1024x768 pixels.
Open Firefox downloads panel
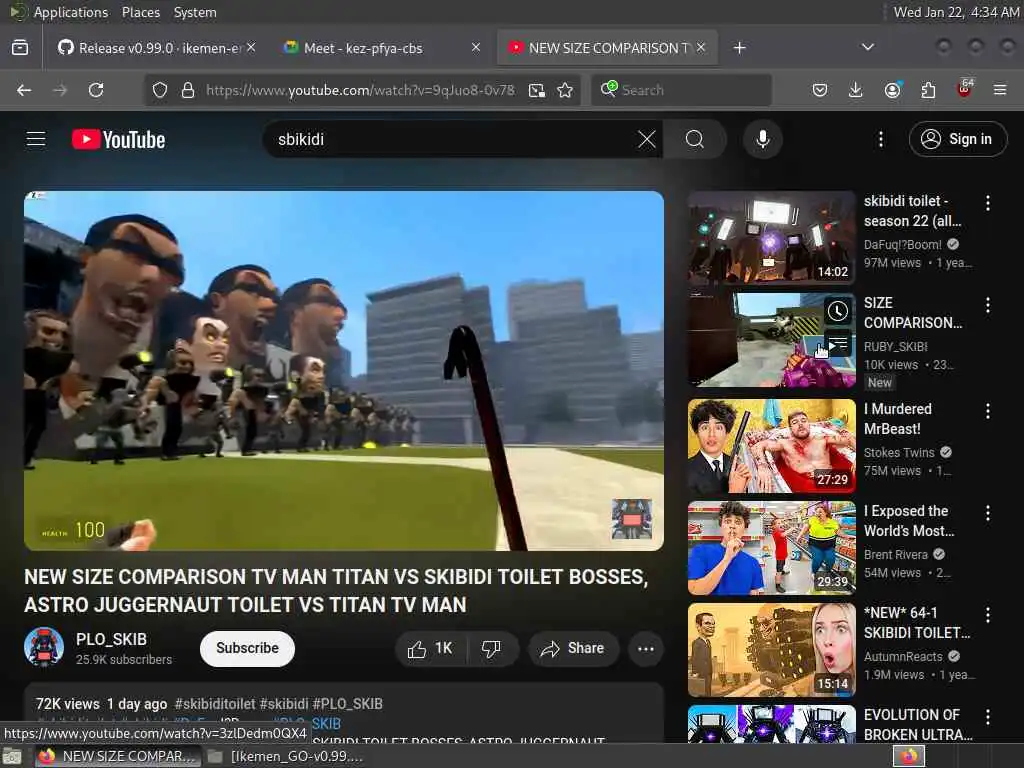pyautogui.click(x=856, y=90)
